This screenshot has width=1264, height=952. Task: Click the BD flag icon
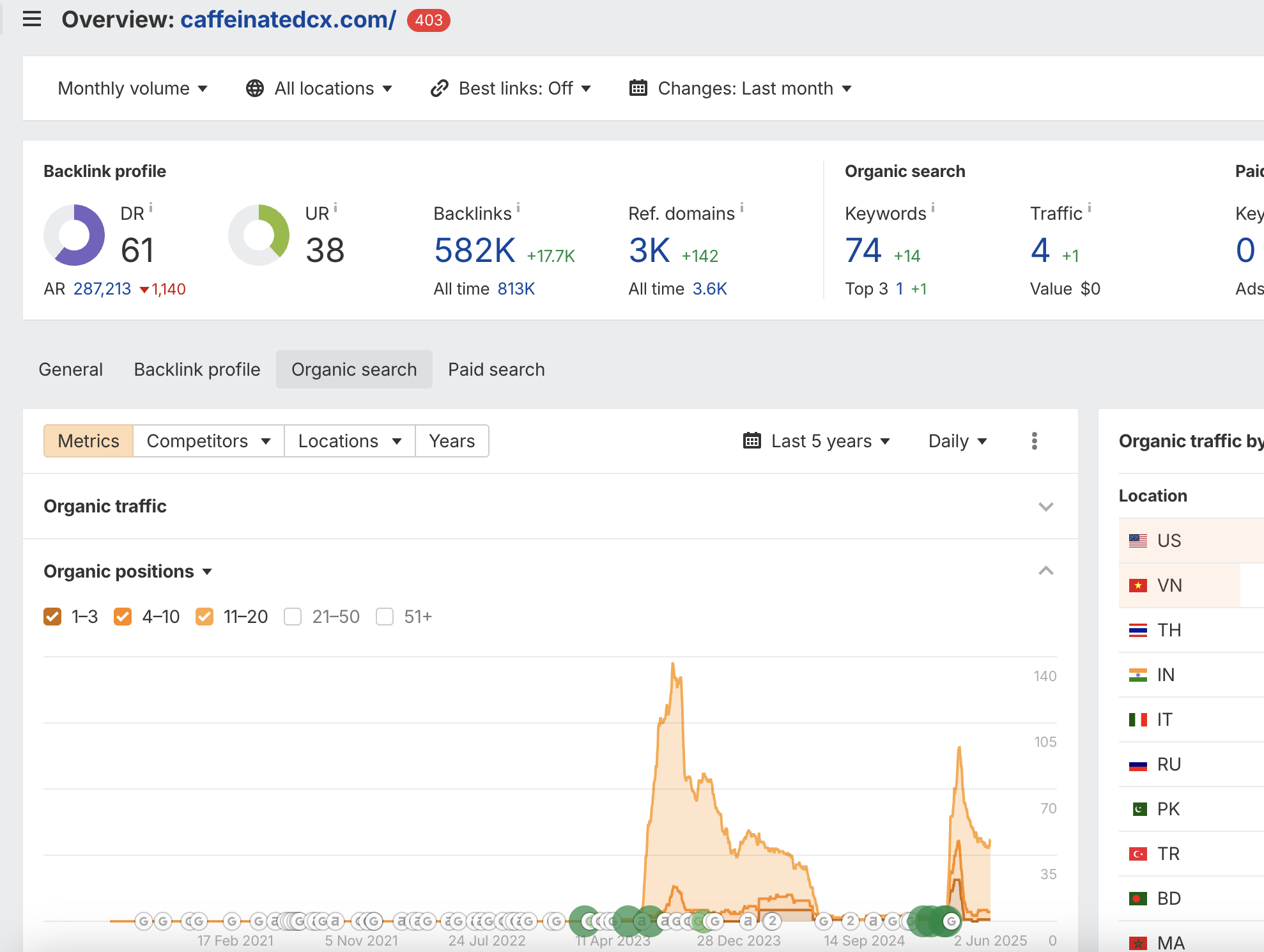coord(1138,898)
